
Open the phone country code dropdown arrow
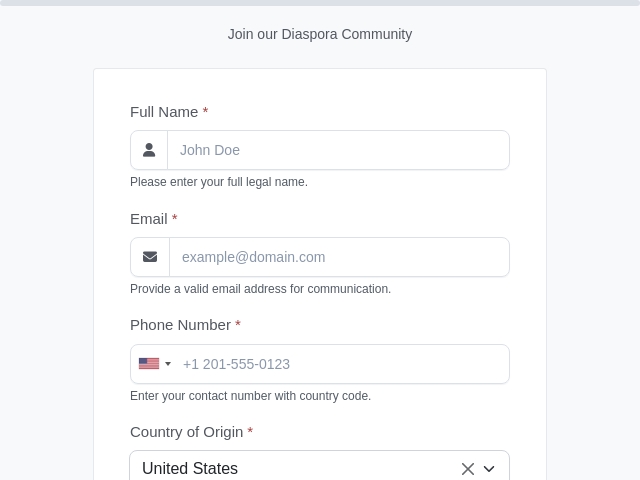coord(168,364)
